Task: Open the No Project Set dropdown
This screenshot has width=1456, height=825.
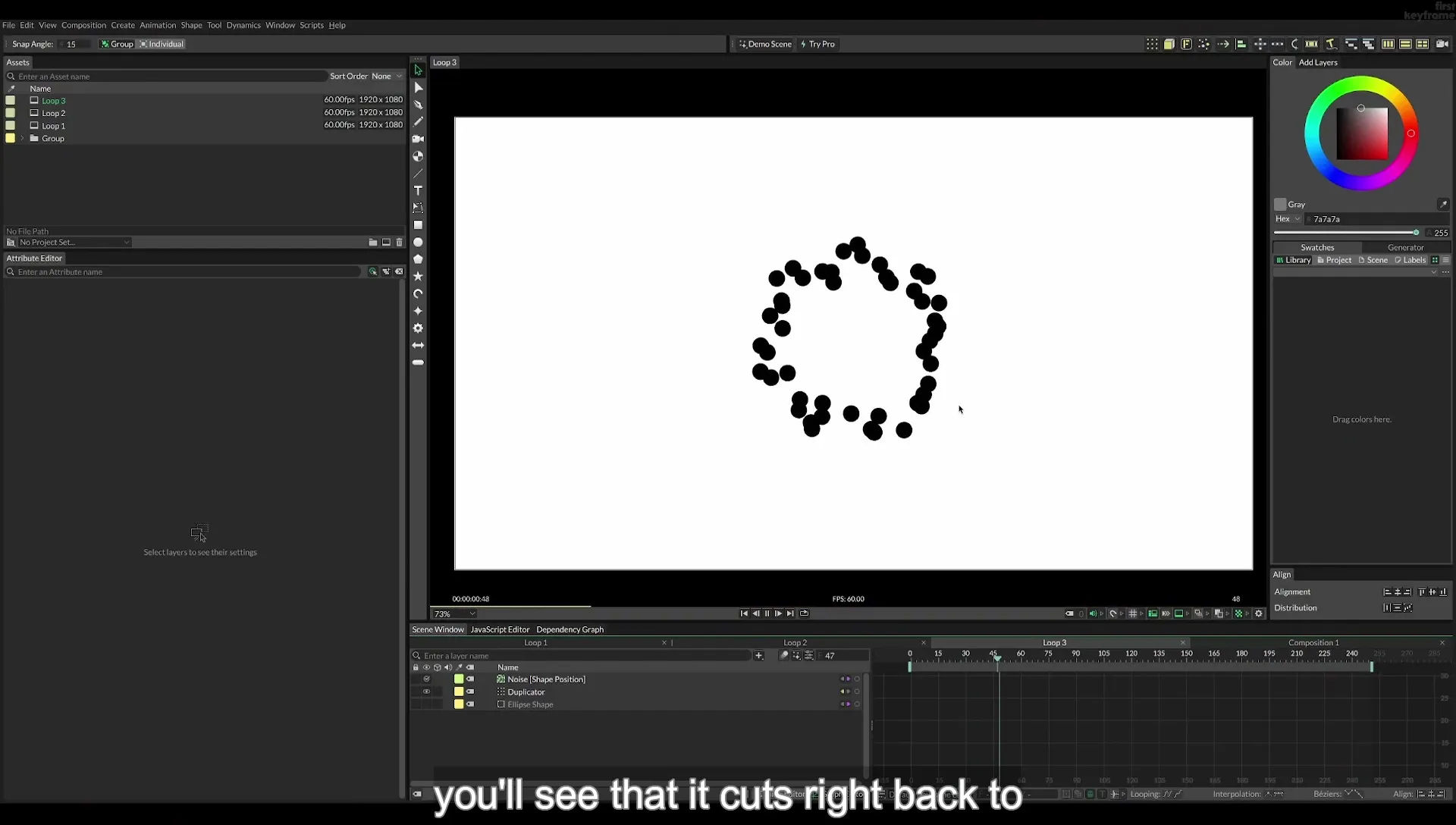Action: pyautogui.click(x=74, y=242)
